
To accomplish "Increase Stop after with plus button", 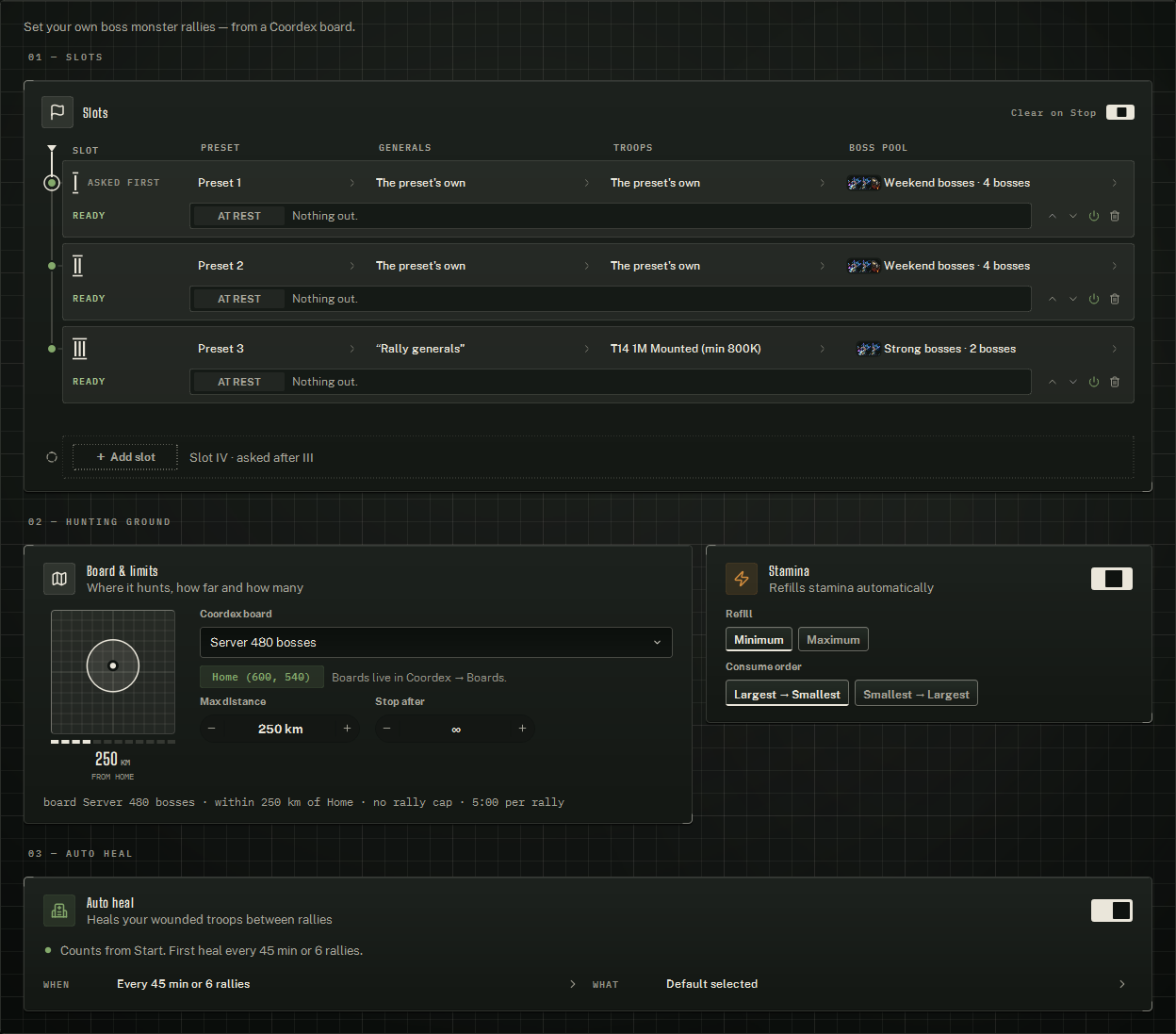I will coord(523,729).
